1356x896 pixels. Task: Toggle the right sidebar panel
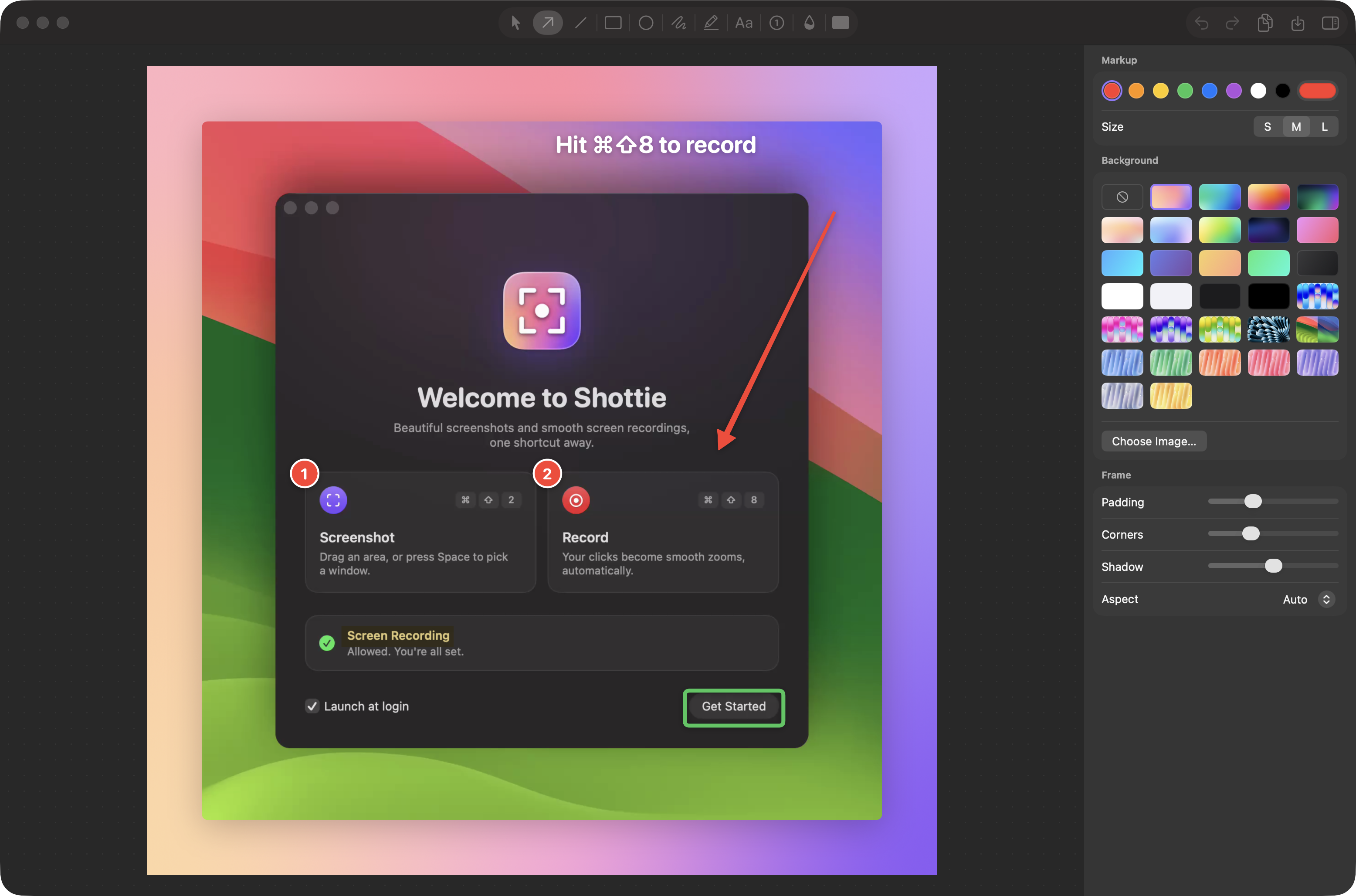(x=1330, y=23)
